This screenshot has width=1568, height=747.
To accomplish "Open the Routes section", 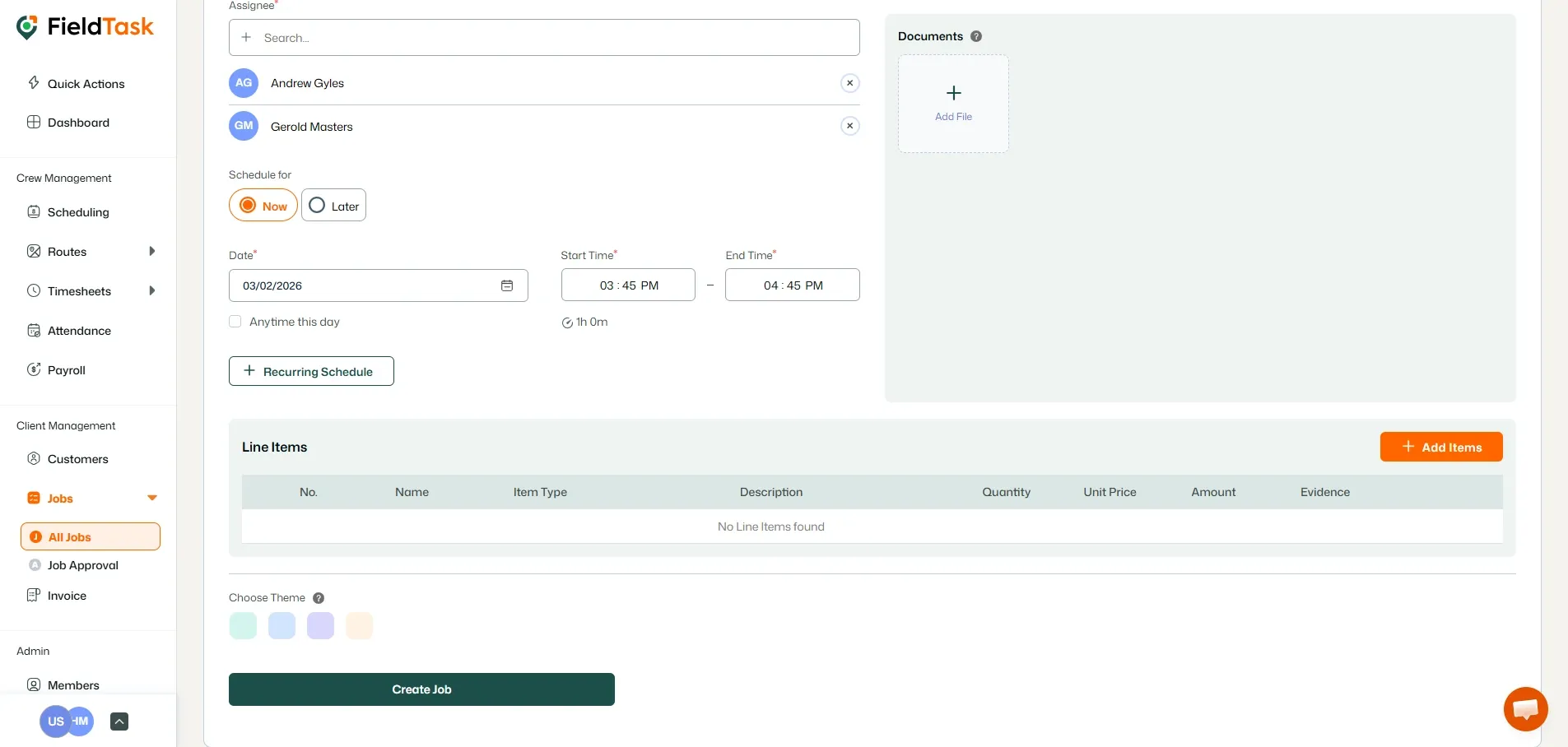I will pos(67,252).
